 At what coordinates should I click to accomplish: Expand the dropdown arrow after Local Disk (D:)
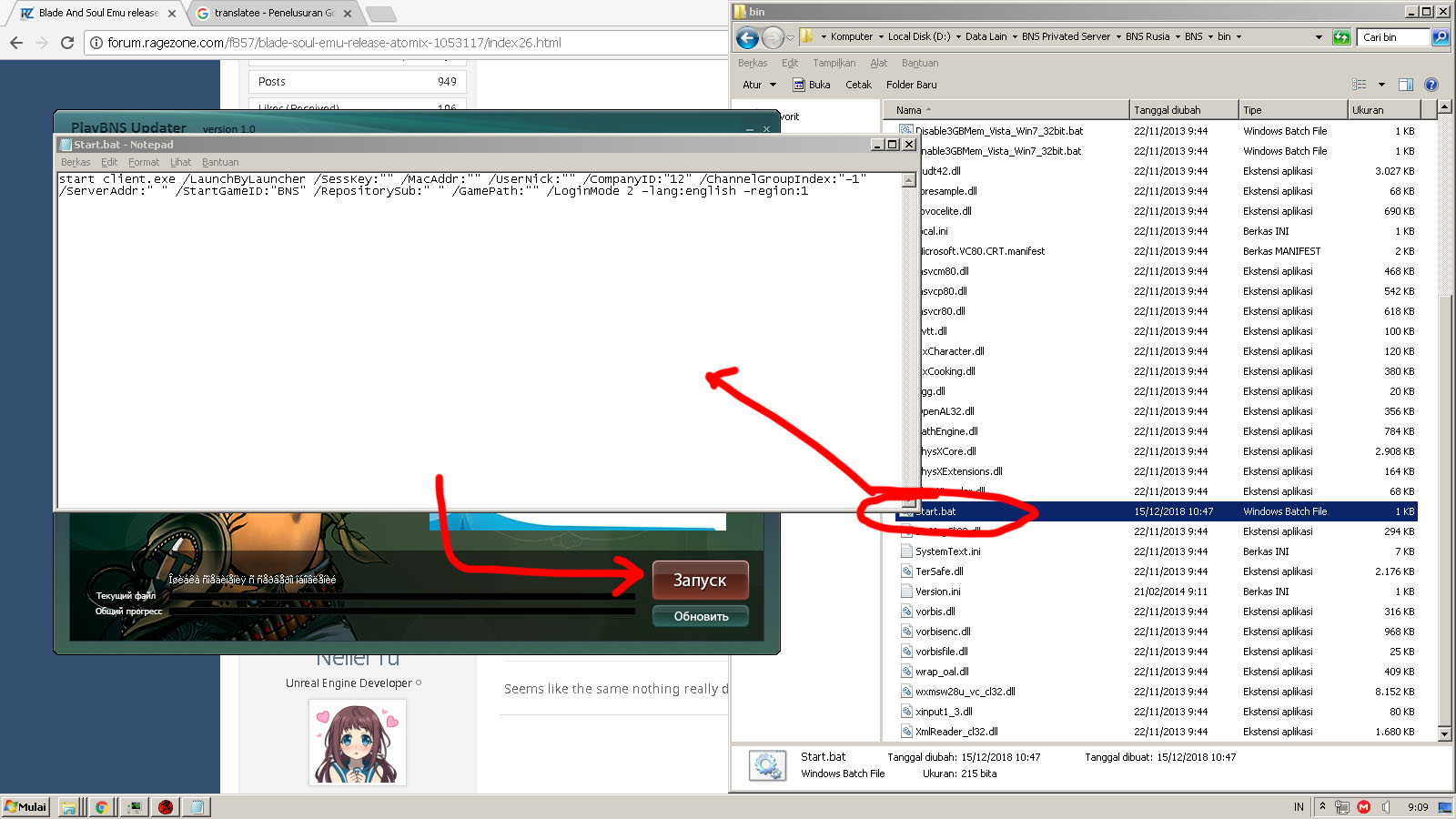pyautogui.click(x=958, y=37)
